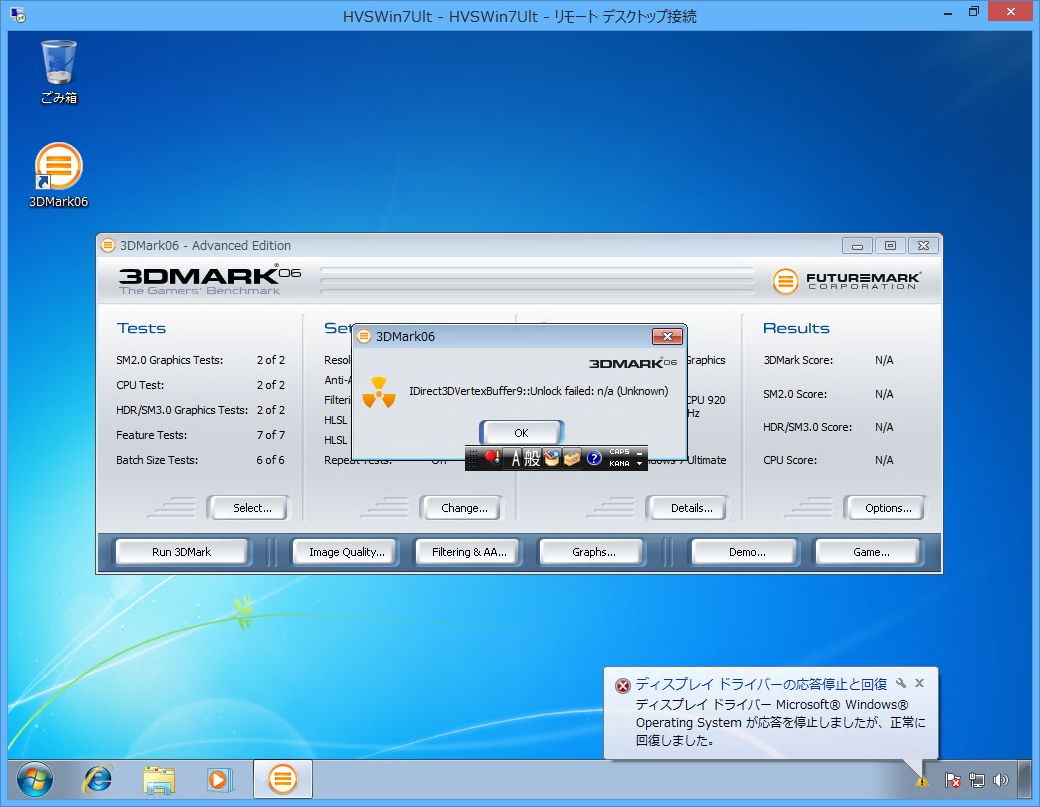
Task: Toggle CAPS lock on the IME bar
Action: pos(619,452)
